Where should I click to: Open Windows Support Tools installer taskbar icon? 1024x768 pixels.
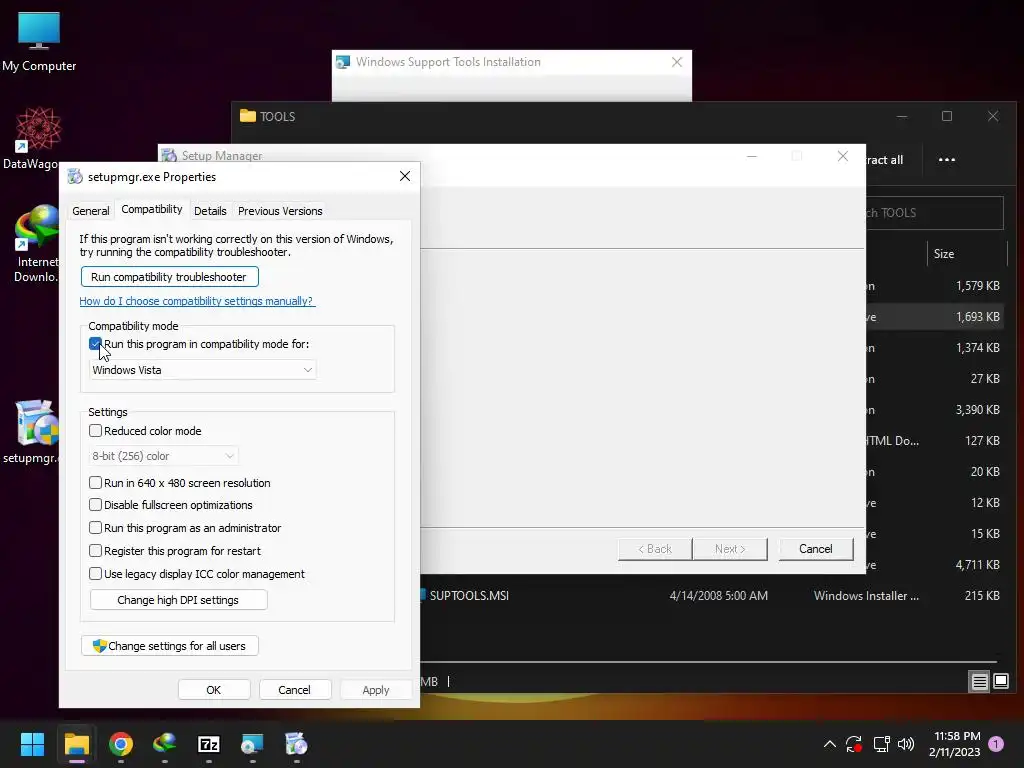252,744
